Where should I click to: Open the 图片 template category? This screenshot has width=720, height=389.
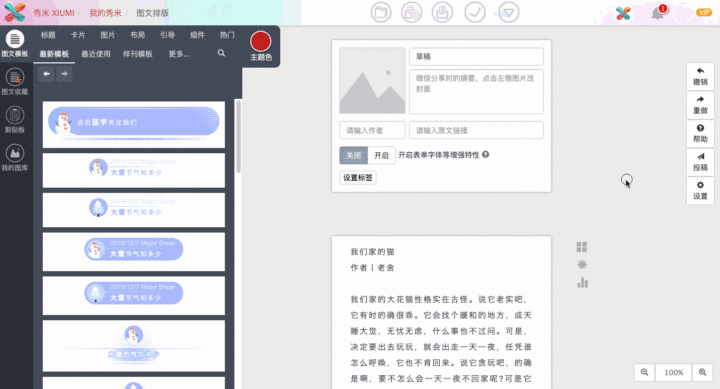(107, 35)
